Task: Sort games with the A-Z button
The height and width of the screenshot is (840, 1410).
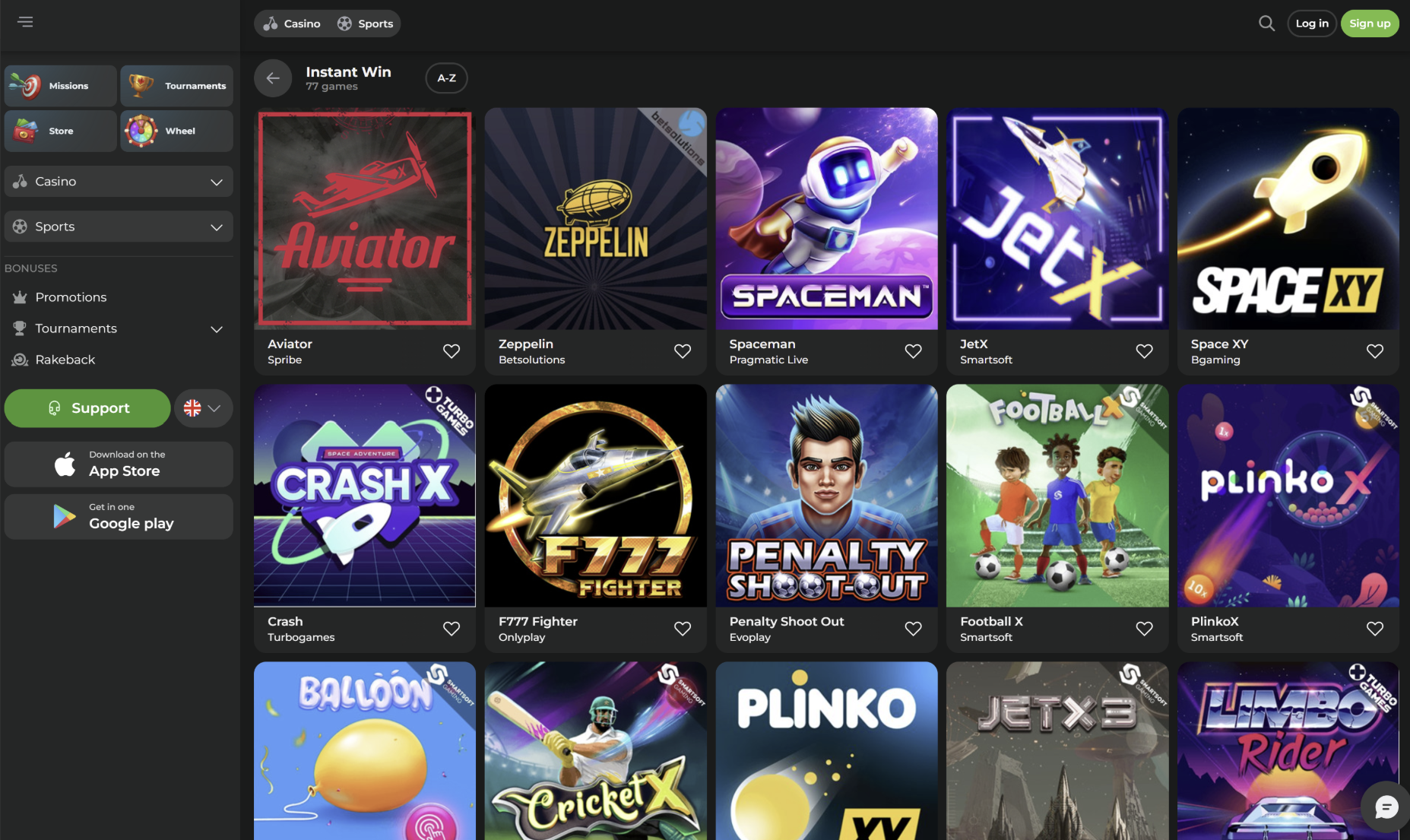Action: click(446, 78)
